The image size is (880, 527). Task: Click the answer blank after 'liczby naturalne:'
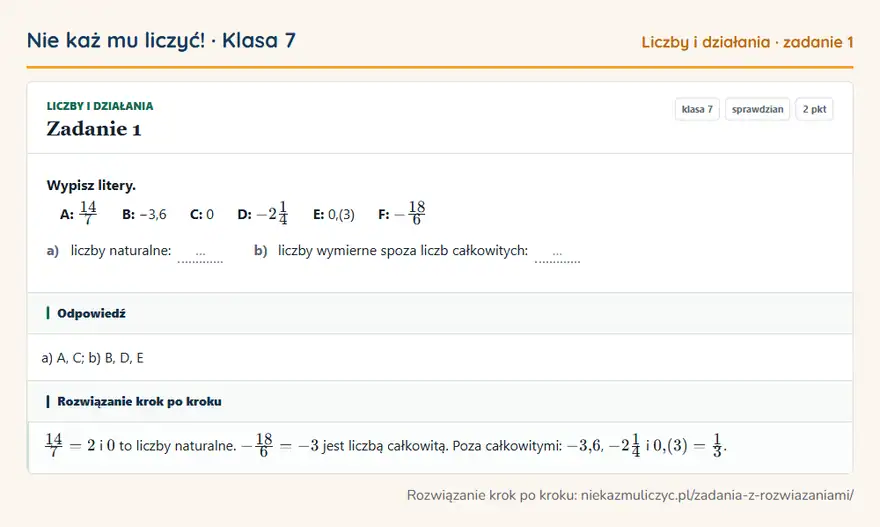click(x=200, y=254)
